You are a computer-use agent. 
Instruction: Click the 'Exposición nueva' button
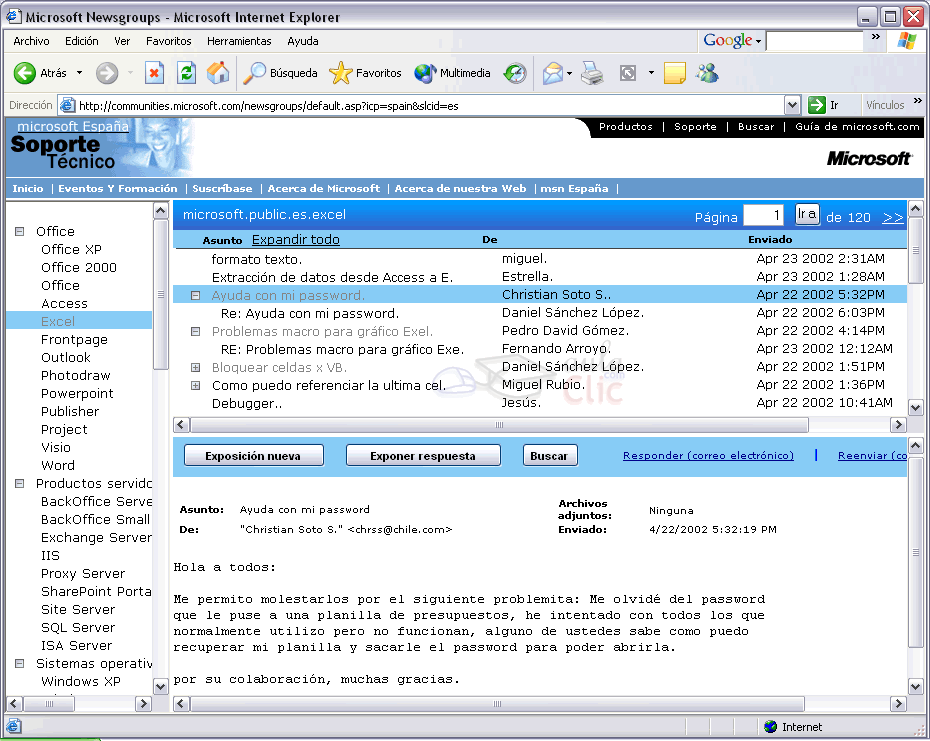255,456
